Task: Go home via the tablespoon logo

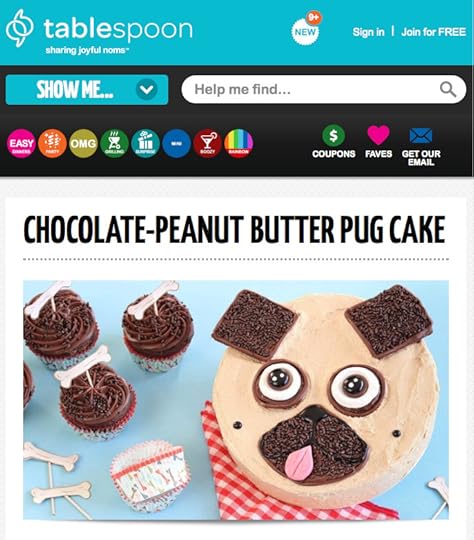Action: pyautogui.click(x=99, y=31)
